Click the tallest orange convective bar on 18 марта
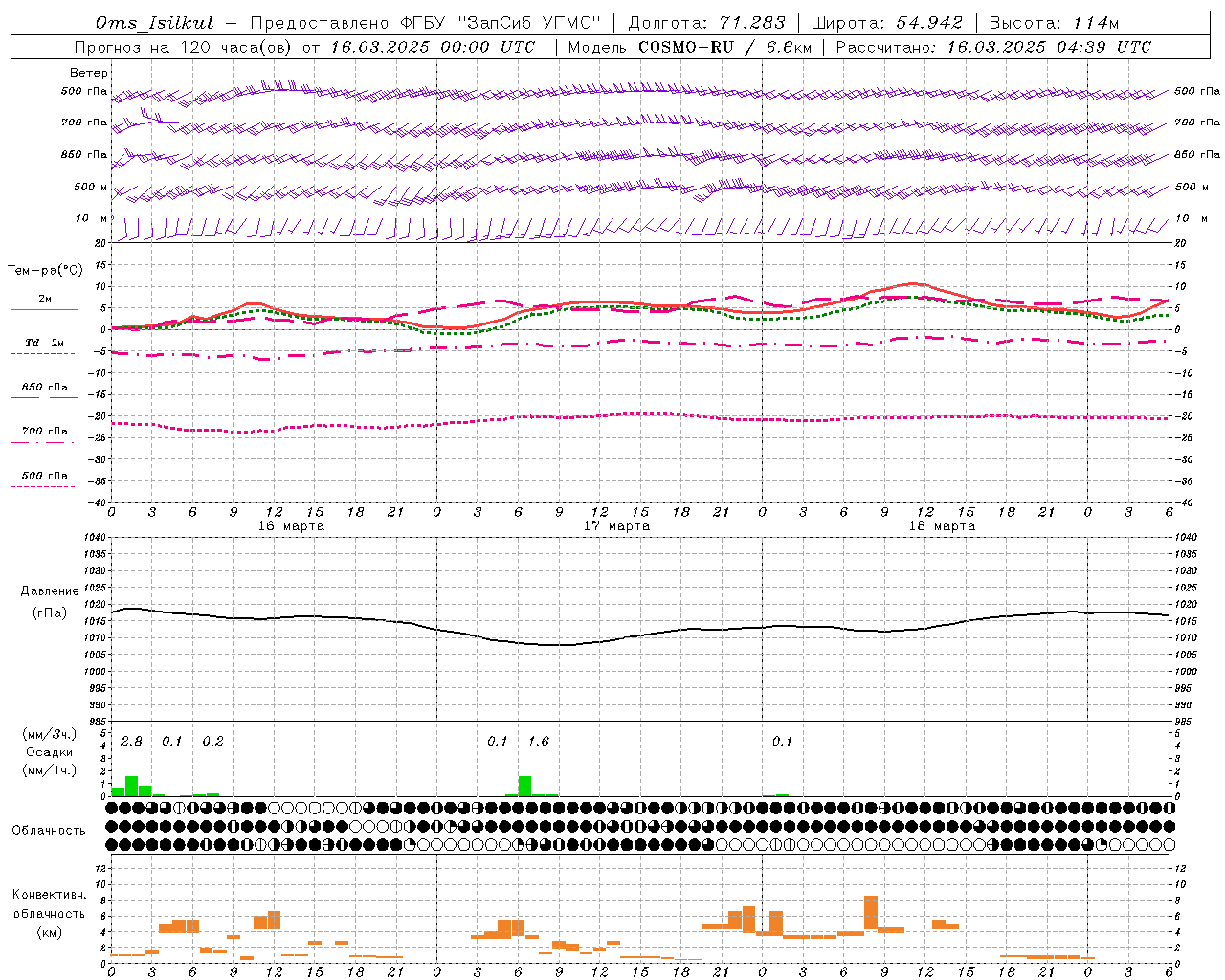The height and width of the screenshot is (980, 1225). [870, 912]
